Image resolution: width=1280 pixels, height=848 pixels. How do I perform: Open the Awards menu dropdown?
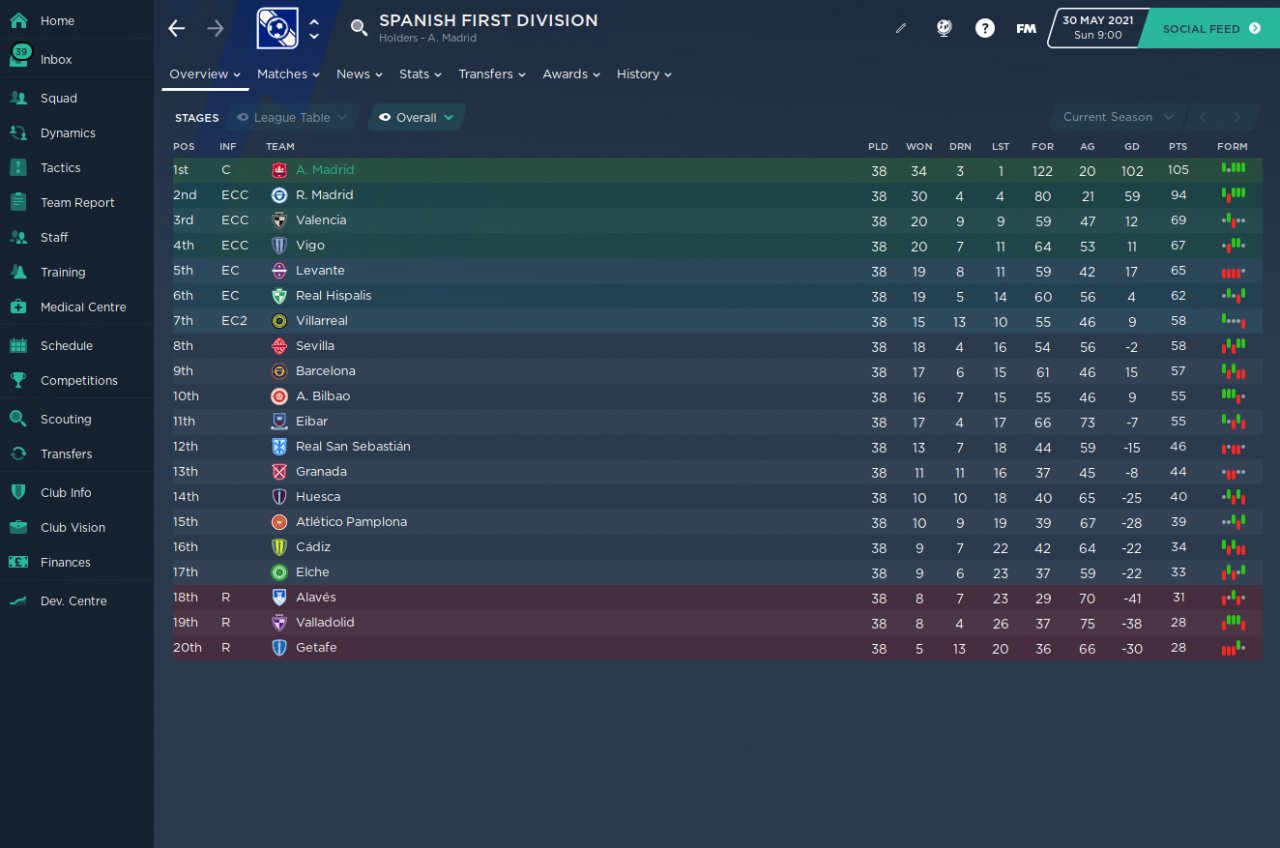tap(570, 74)
